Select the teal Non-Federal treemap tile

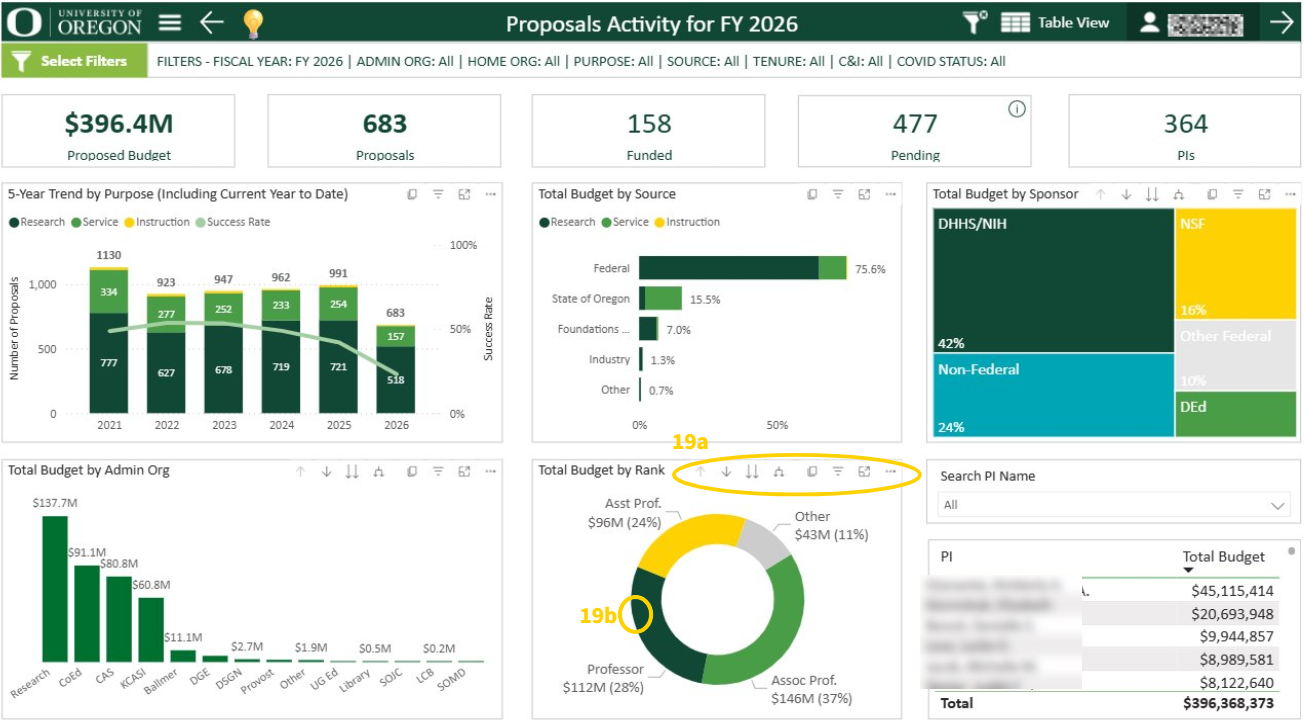pos(1053,395)
